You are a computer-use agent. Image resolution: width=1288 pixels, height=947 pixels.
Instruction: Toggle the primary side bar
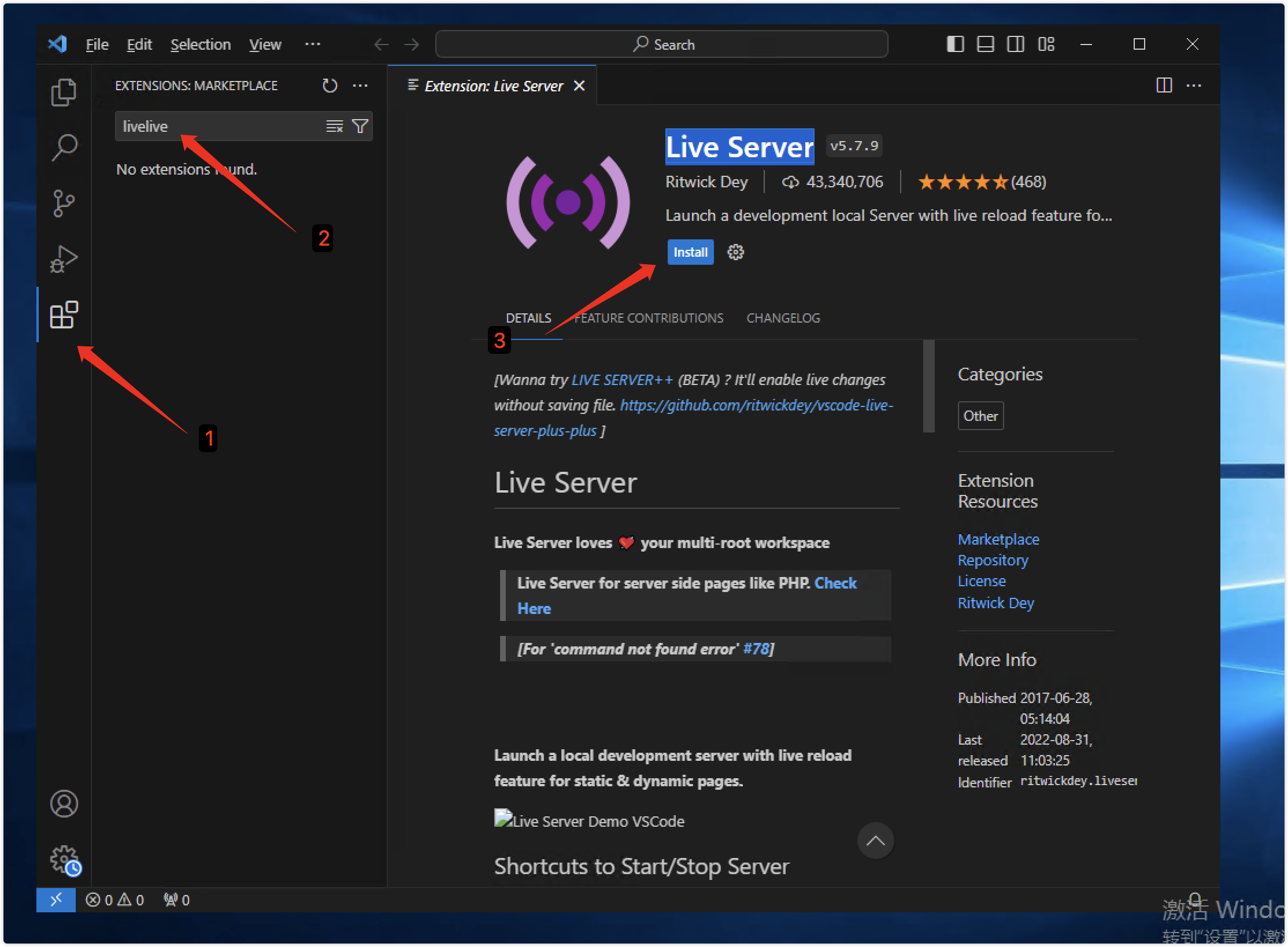[x=955, y=44]
